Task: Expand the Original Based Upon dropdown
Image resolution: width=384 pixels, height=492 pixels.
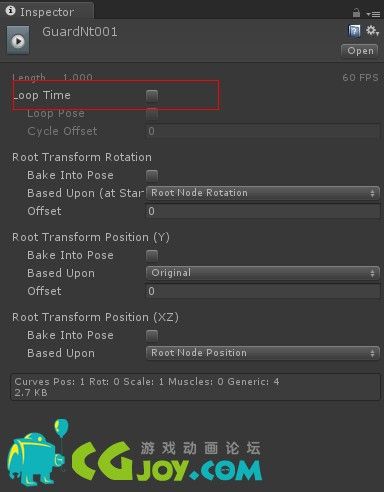Action: [263, 273]
